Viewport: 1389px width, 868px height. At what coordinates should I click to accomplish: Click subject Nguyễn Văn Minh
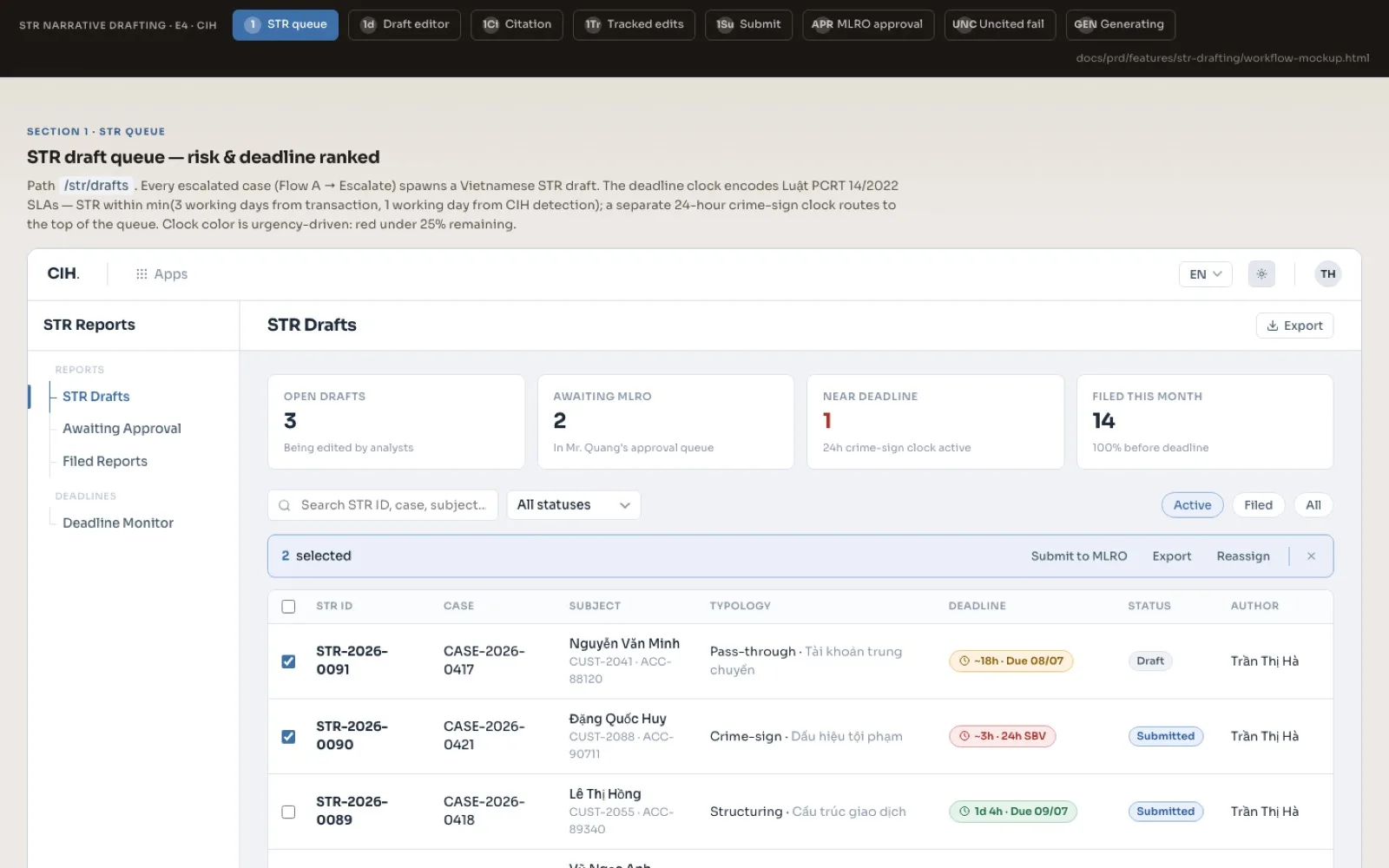click(624, 644)
